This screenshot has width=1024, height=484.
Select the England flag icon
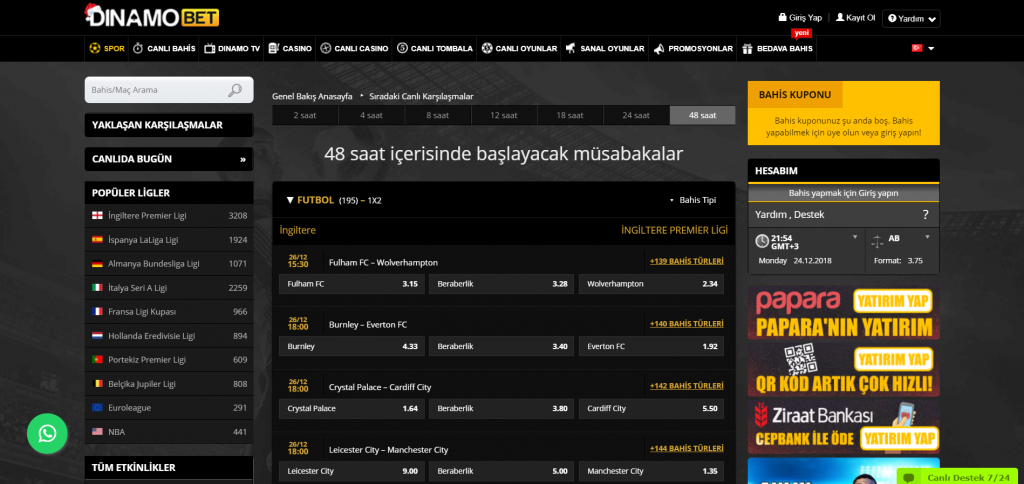tap(97, 216)
